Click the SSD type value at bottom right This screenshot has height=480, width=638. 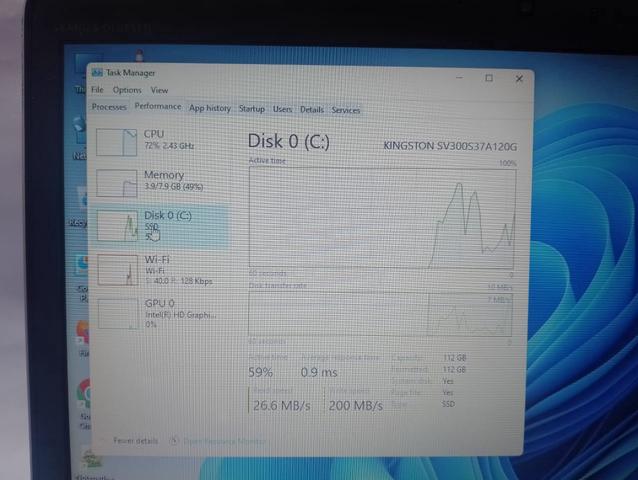point(448,404)
